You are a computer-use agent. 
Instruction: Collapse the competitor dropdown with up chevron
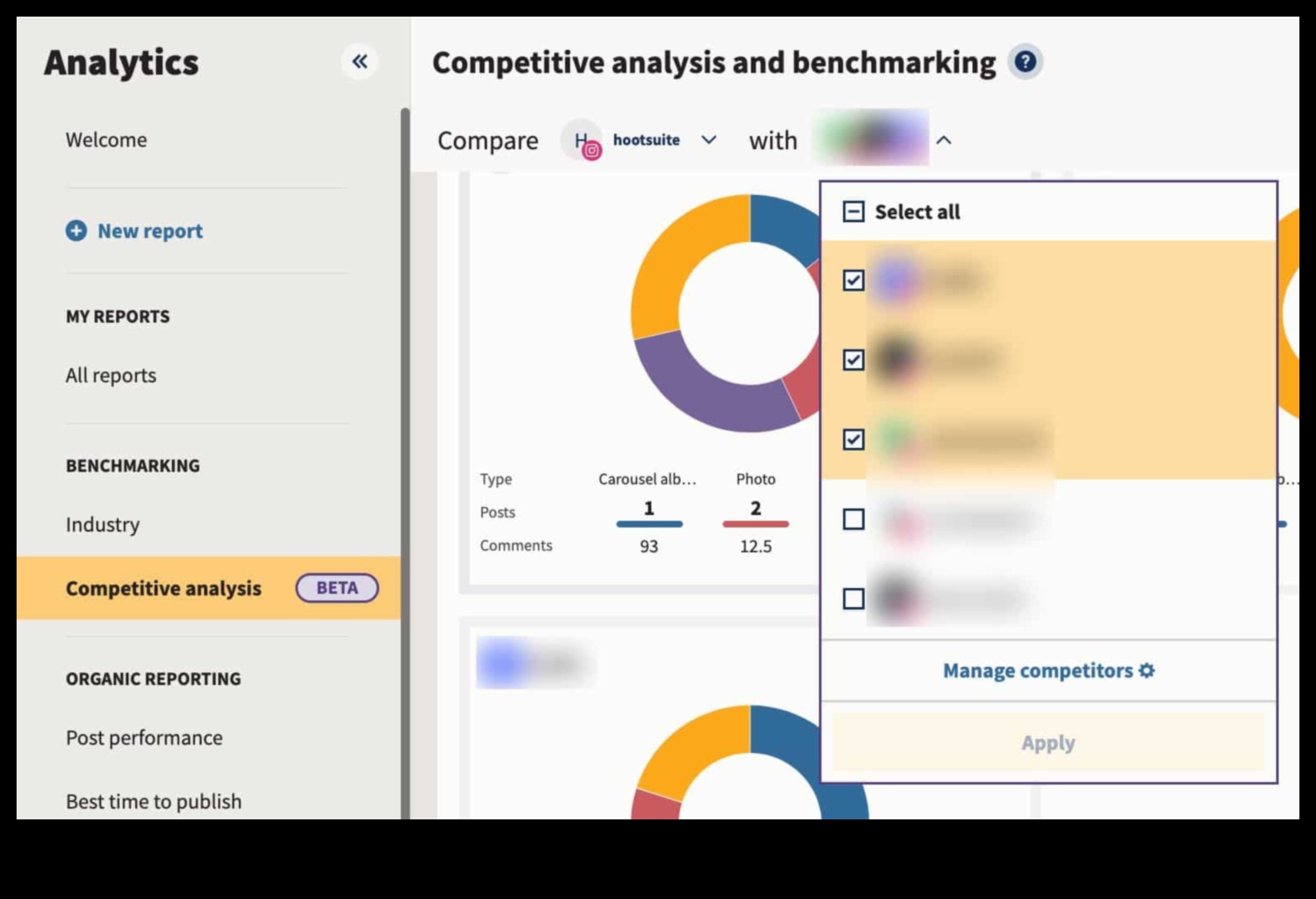tap(943, 140)
